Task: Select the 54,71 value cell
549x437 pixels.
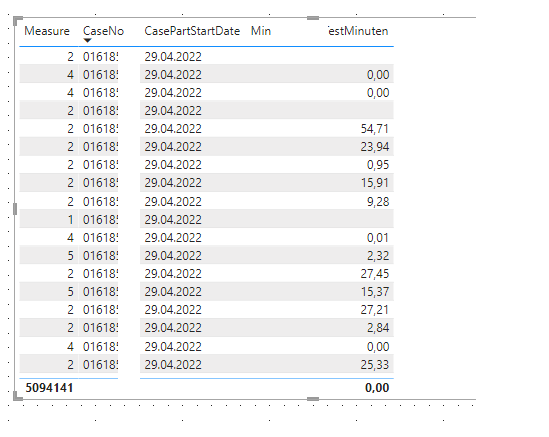Action: coord(375,129)
